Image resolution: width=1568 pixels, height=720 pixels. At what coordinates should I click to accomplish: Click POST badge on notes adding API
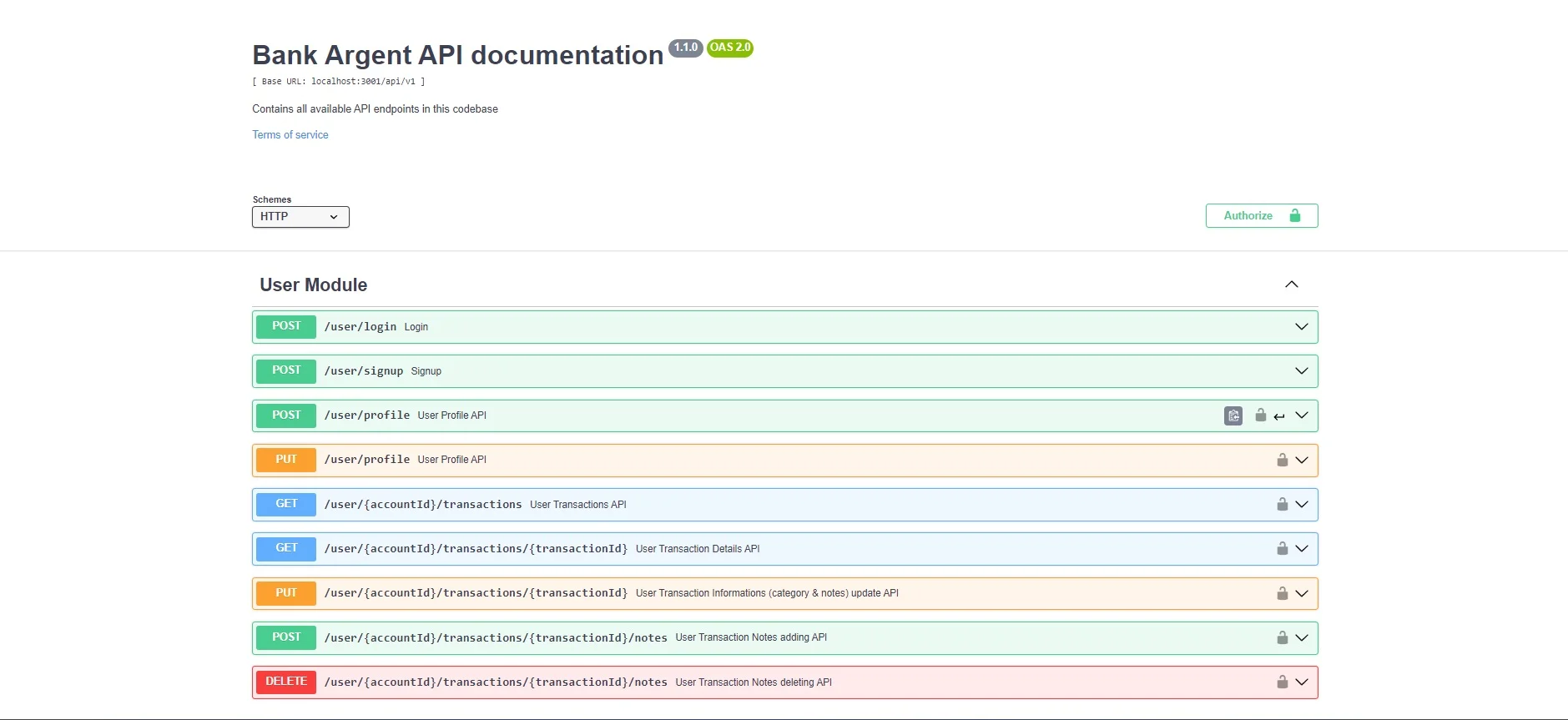pos(286,637)
